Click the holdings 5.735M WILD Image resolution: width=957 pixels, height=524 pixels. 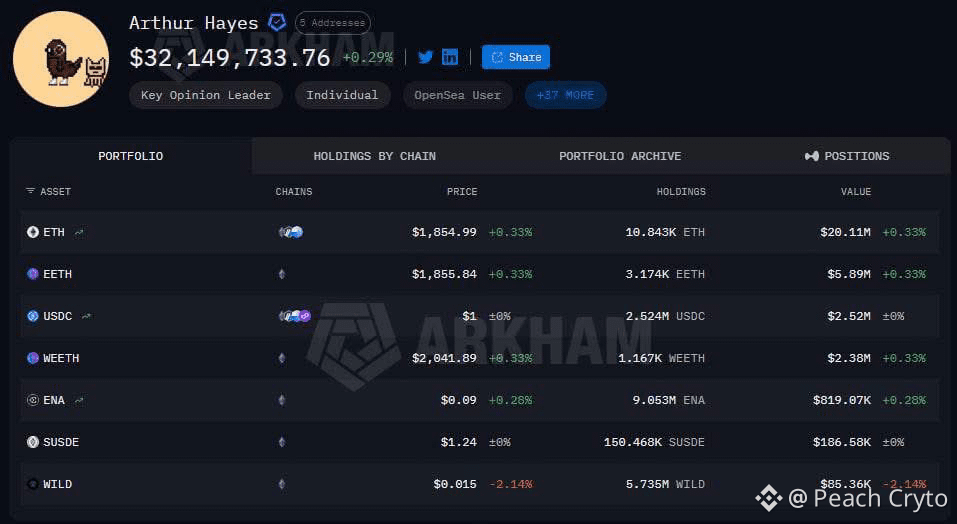(665, 484)
